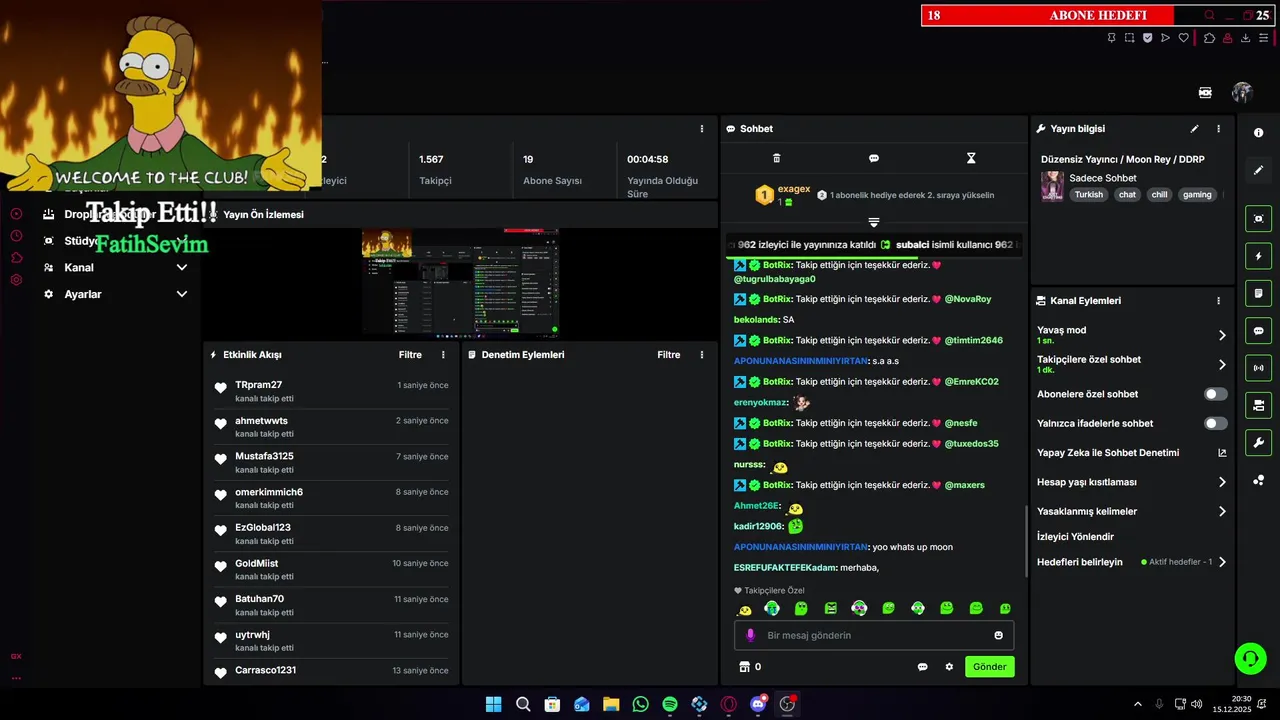
Task: Click the chat bubble icon beside settings gear
Action: click(x=922, y=667)
